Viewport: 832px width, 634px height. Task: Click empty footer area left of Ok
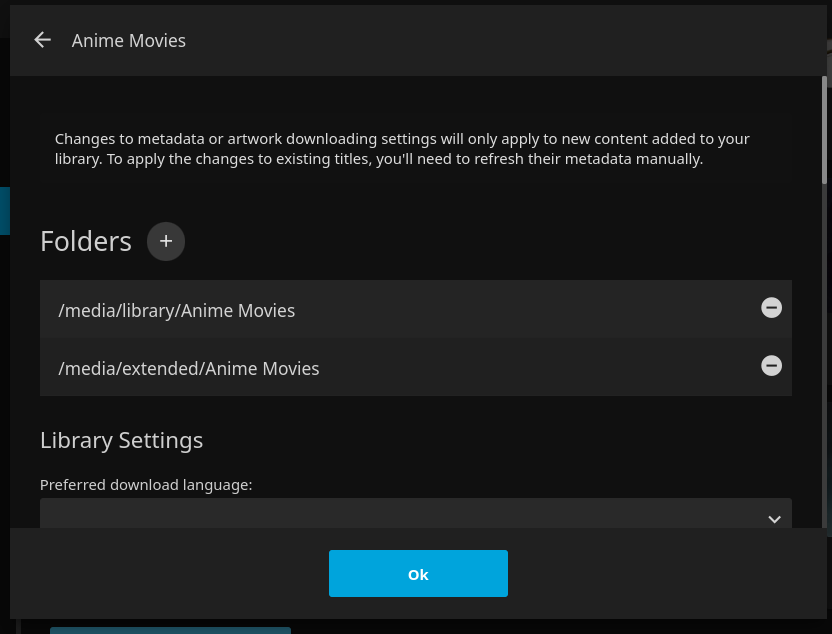pyautogui.click(x=170, y=573)
